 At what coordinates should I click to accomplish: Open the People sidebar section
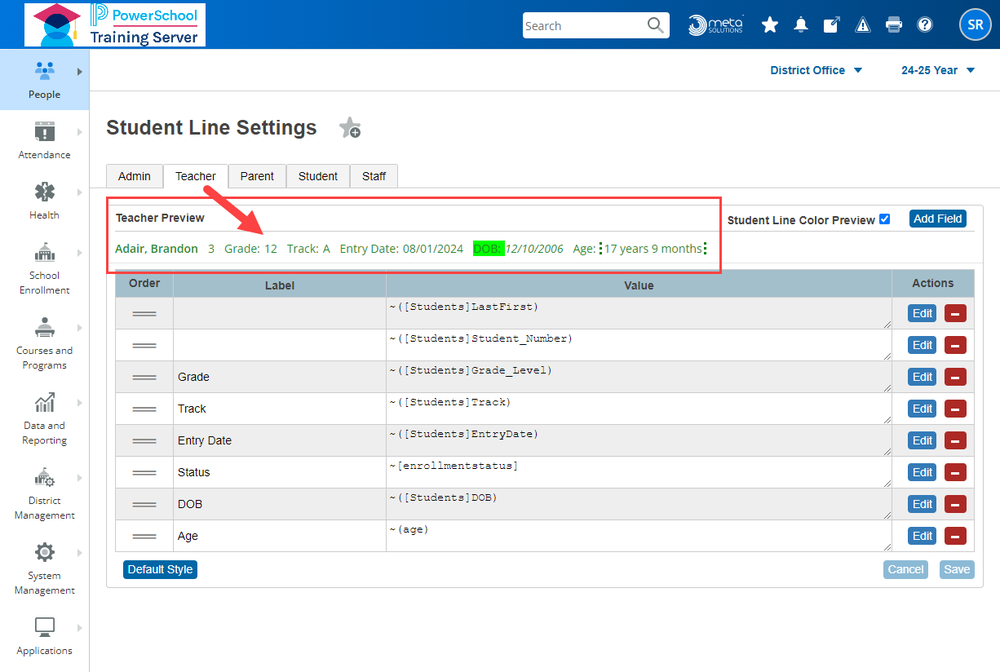click(44, 80)
